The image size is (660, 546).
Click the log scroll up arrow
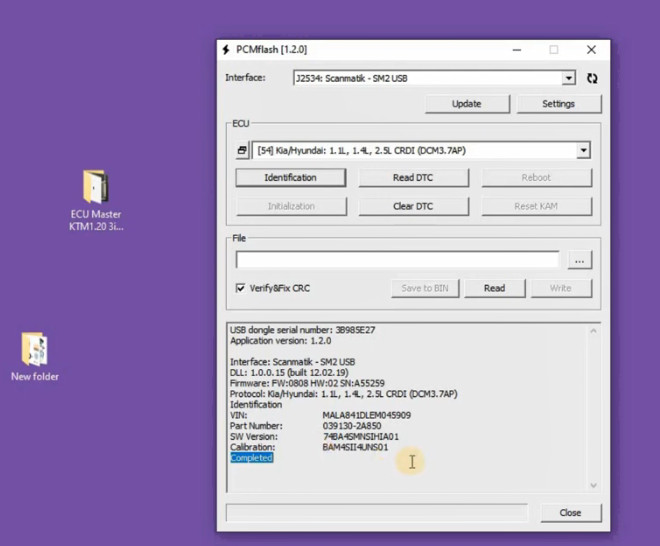(x=593, y=331)
